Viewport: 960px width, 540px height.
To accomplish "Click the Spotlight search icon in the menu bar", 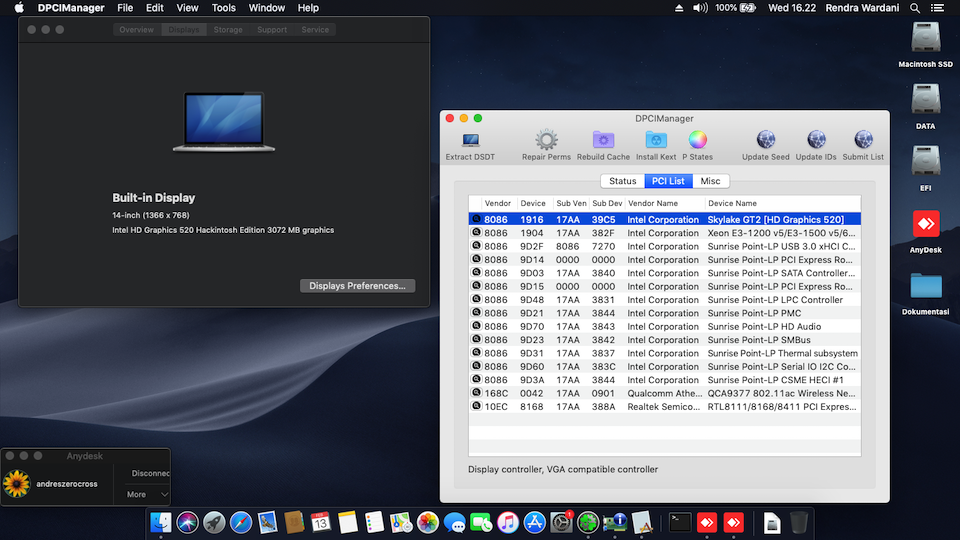I will (x=915, y=8).
